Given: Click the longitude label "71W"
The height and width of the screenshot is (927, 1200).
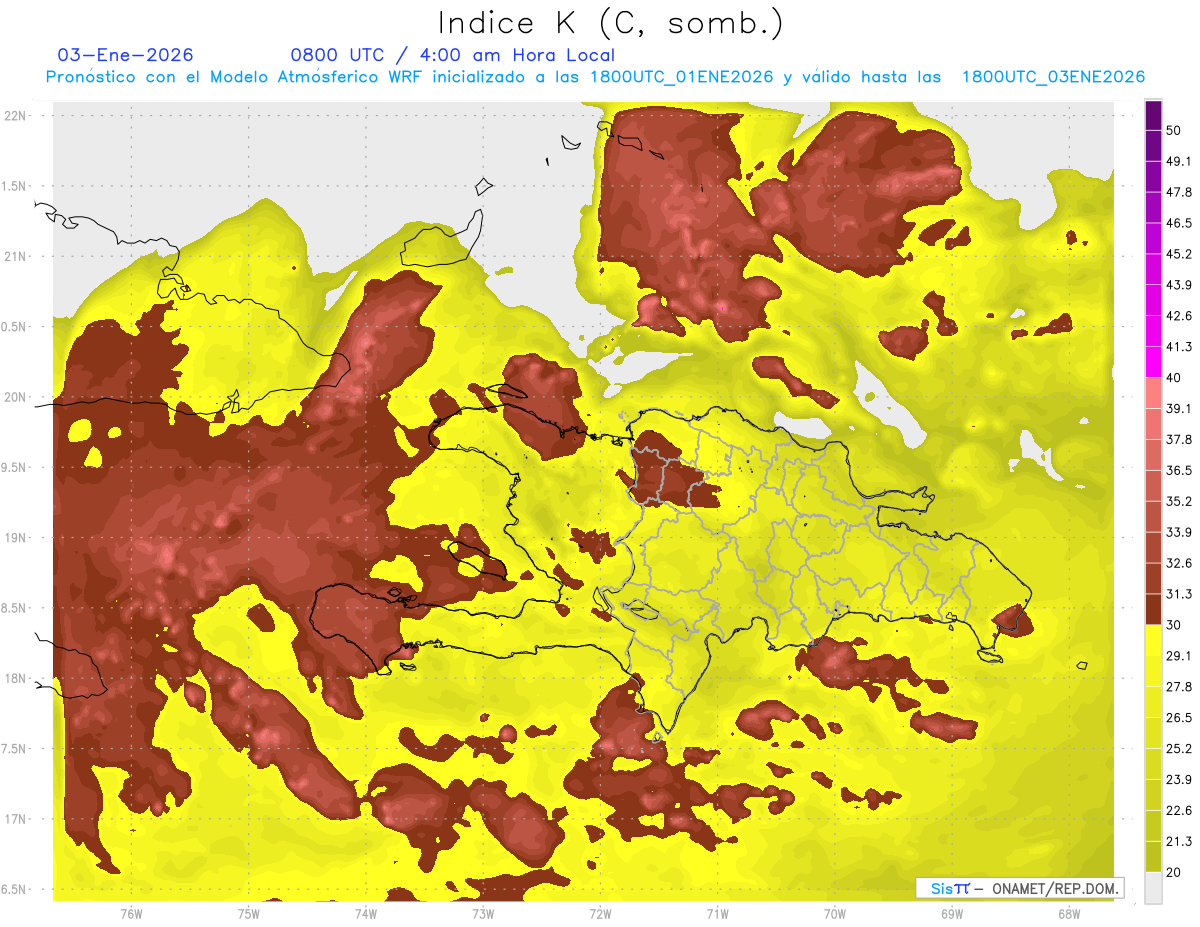Looking at the screenshot, I should click(x=717, y=914).
